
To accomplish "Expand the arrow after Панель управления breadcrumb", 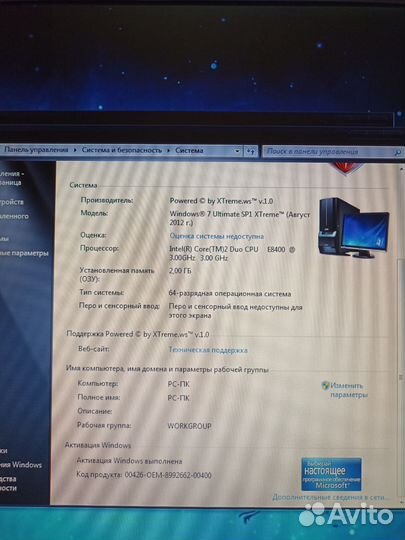I will (75, 150).
